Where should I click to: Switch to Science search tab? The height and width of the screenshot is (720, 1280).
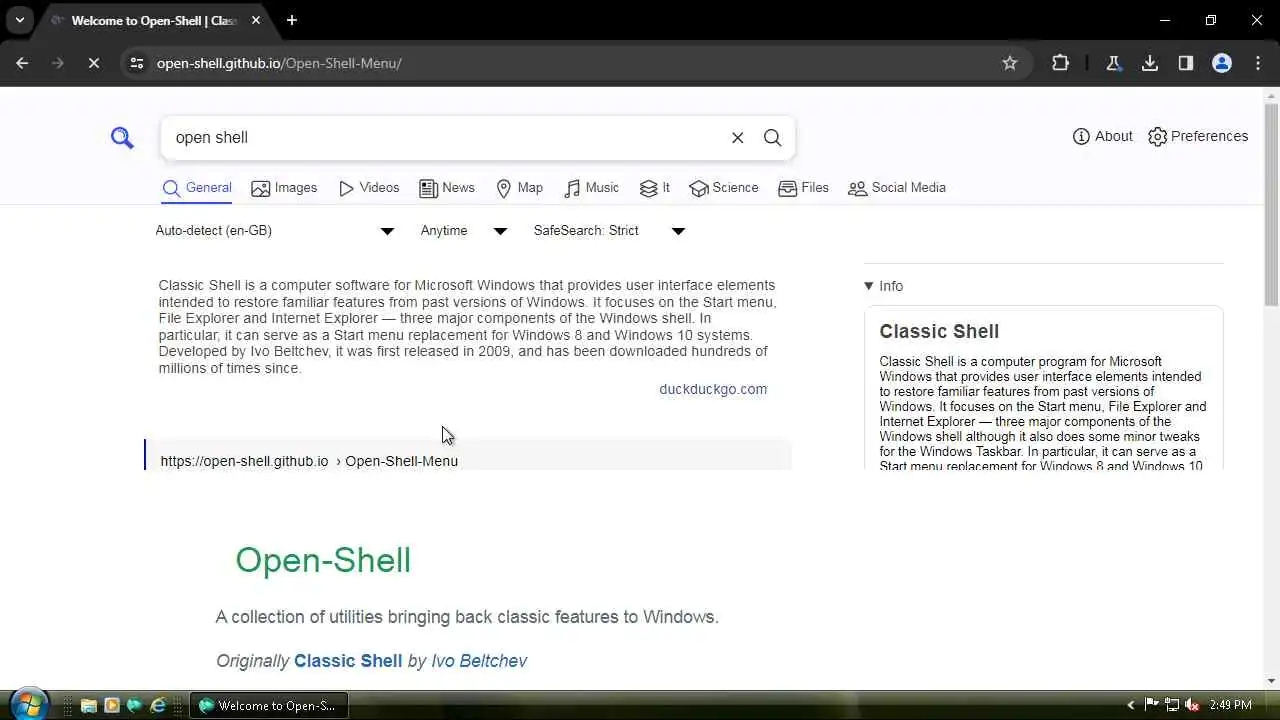point(724,188)
